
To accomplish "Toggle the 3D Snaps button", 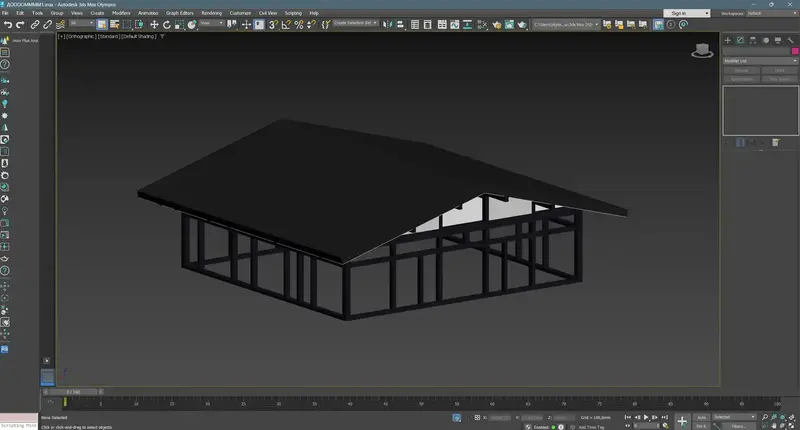I will pyautogui.click(x=273, y=24).
